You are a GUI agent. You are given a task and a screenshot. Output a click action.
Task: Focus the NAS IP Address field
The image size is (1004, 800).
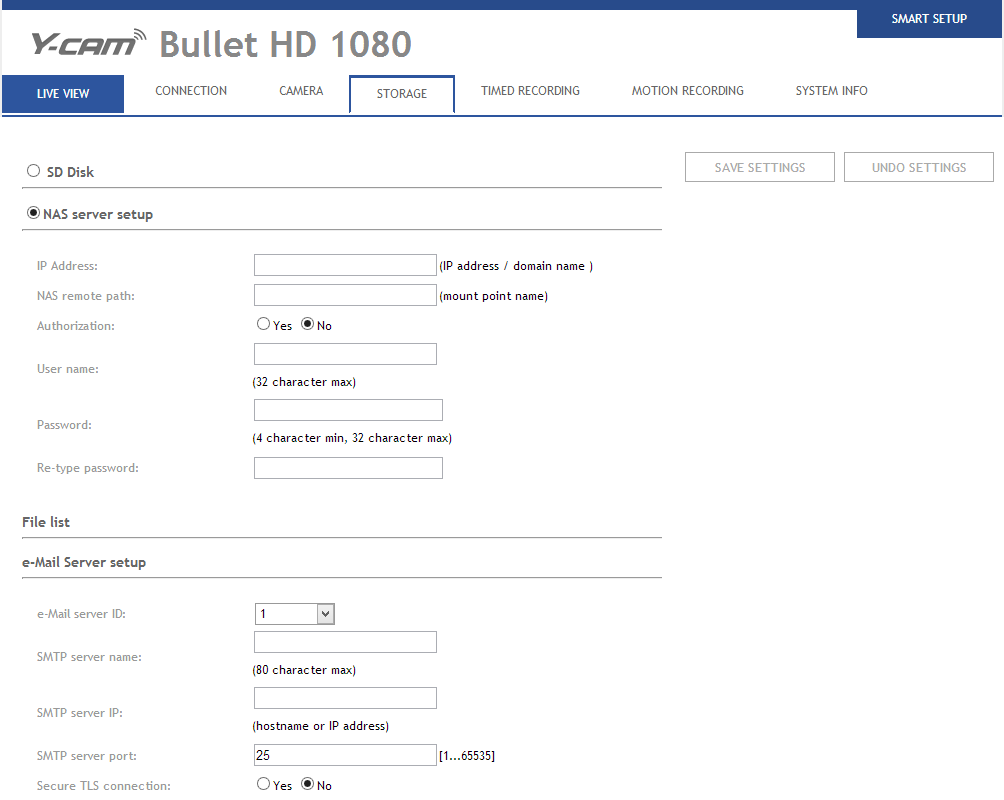tap(345, 265)
